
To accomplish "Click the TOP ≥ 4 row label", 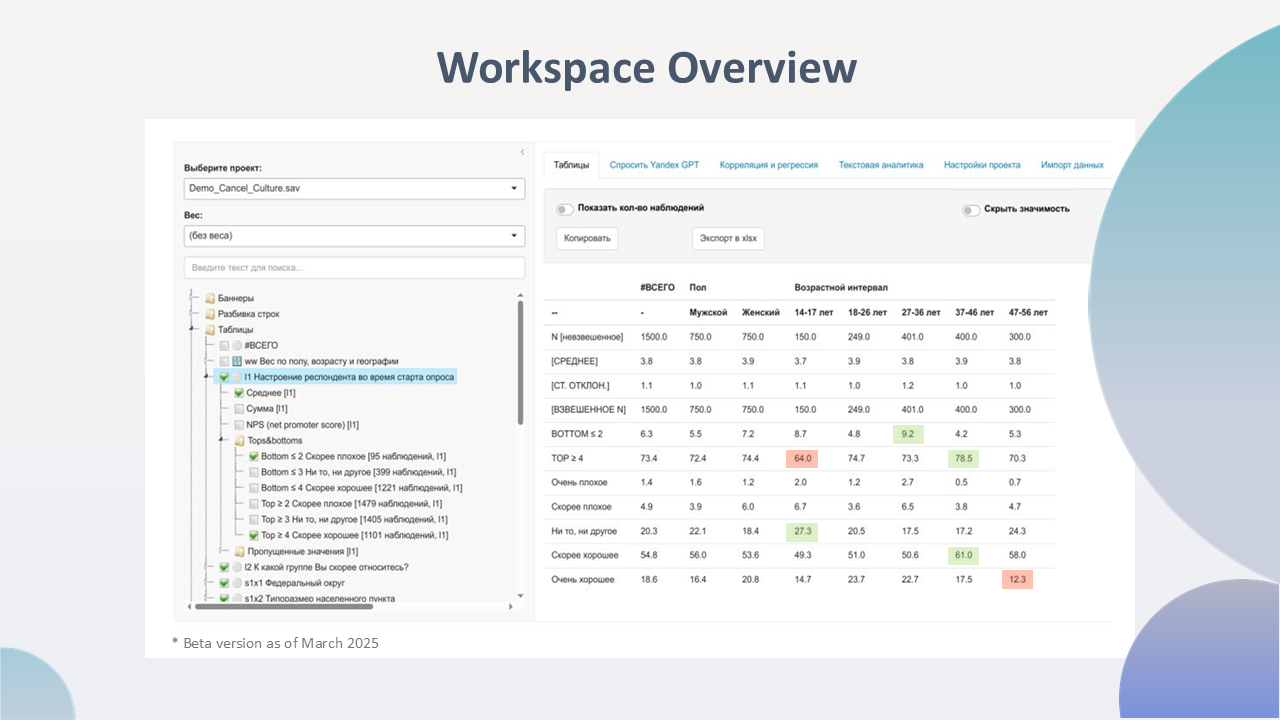I will coord(567,458).
